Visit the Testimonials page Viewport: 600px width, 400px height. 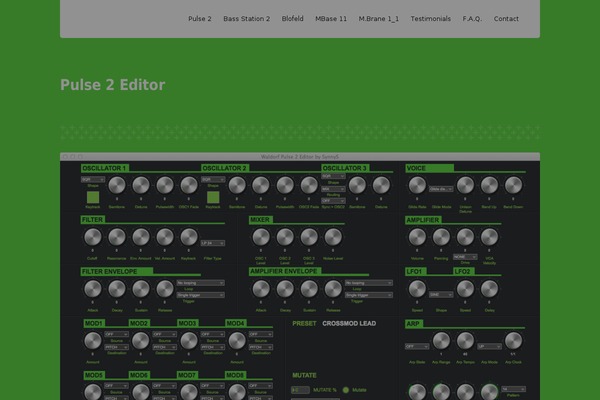coord(430,19)
